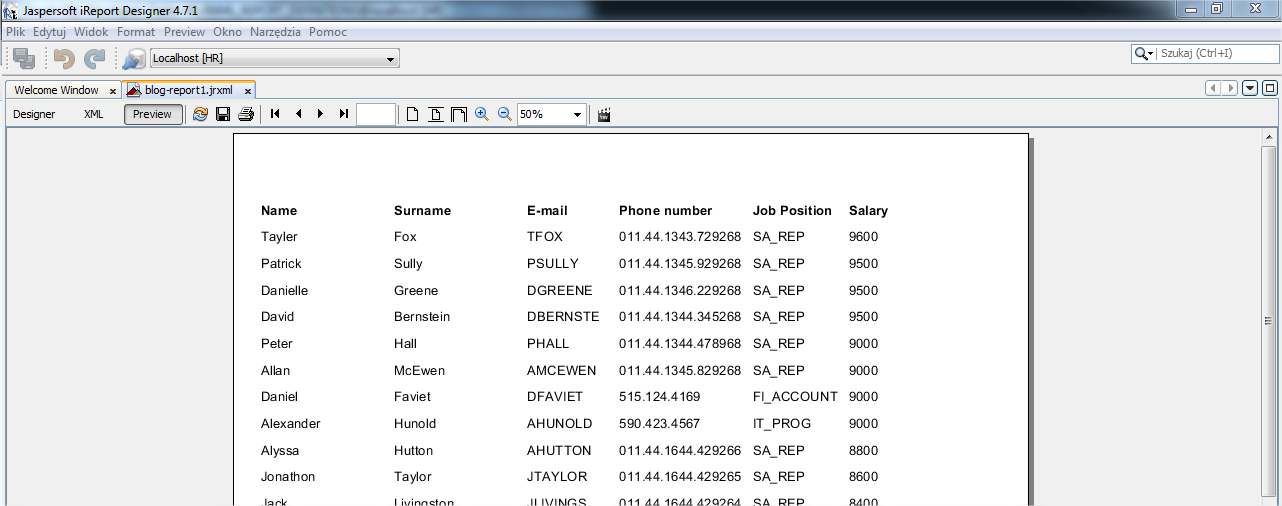Select the blog-report1.jrxml tab
Screen dimensions: 1282x506
tap(188, 90)
